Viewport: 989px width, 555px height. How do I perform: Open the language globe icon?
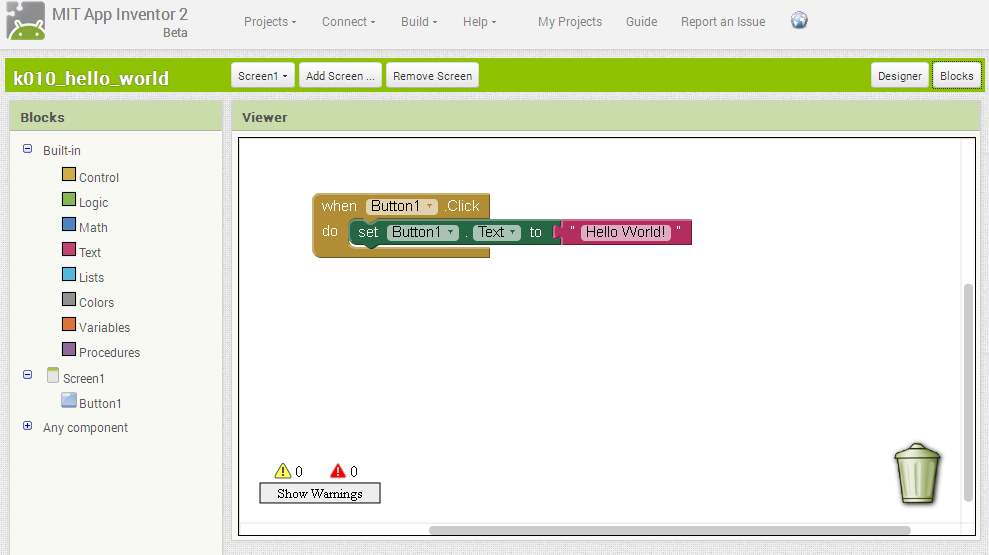(x=799, y=21)
